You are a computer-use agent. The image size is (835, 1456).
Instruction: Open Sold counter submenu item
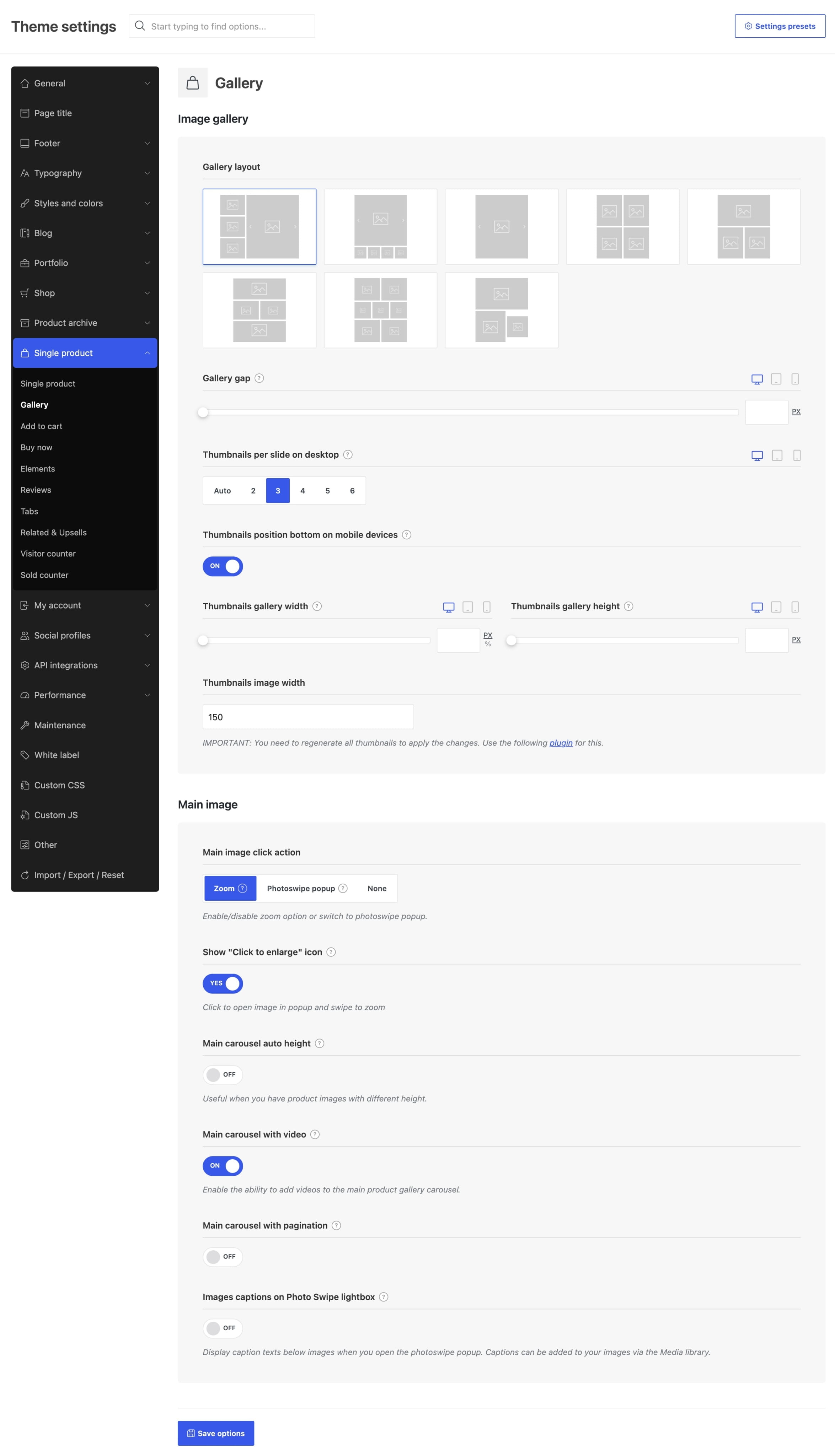[44, 575]
